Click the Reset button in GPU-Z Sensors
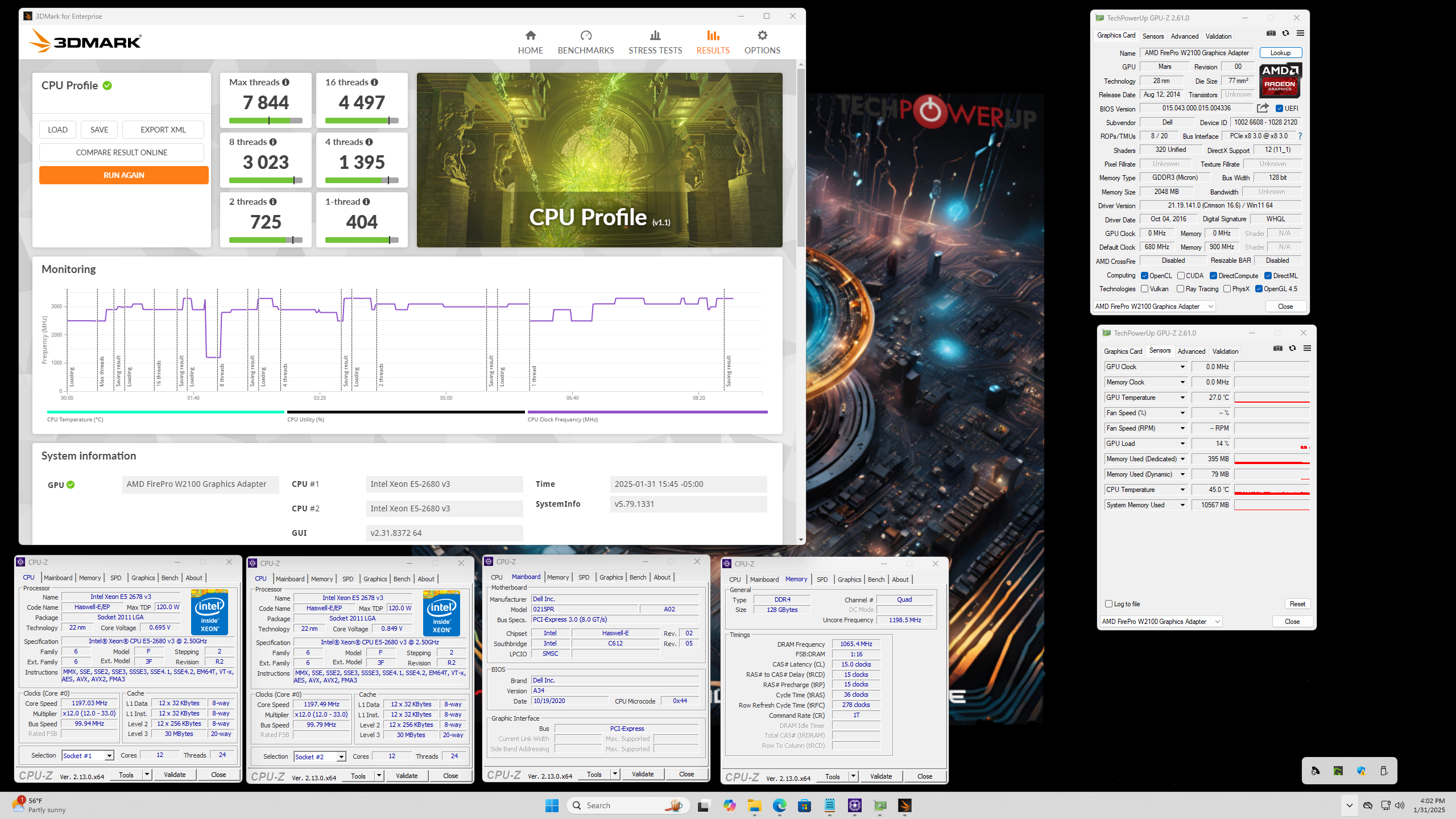This screenshot has height=819, width=1456. click(x=1297, y=604)
